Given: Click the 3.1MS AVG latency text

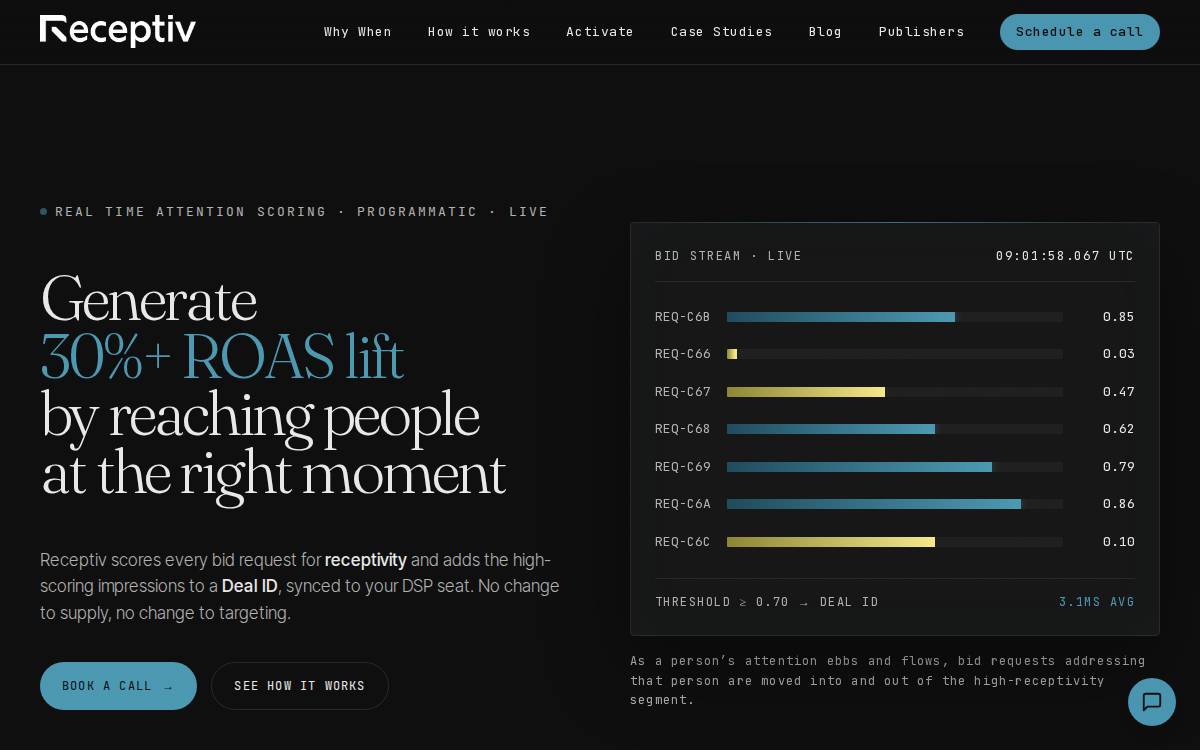Looking at the screenshot, I should [1097, 602].
